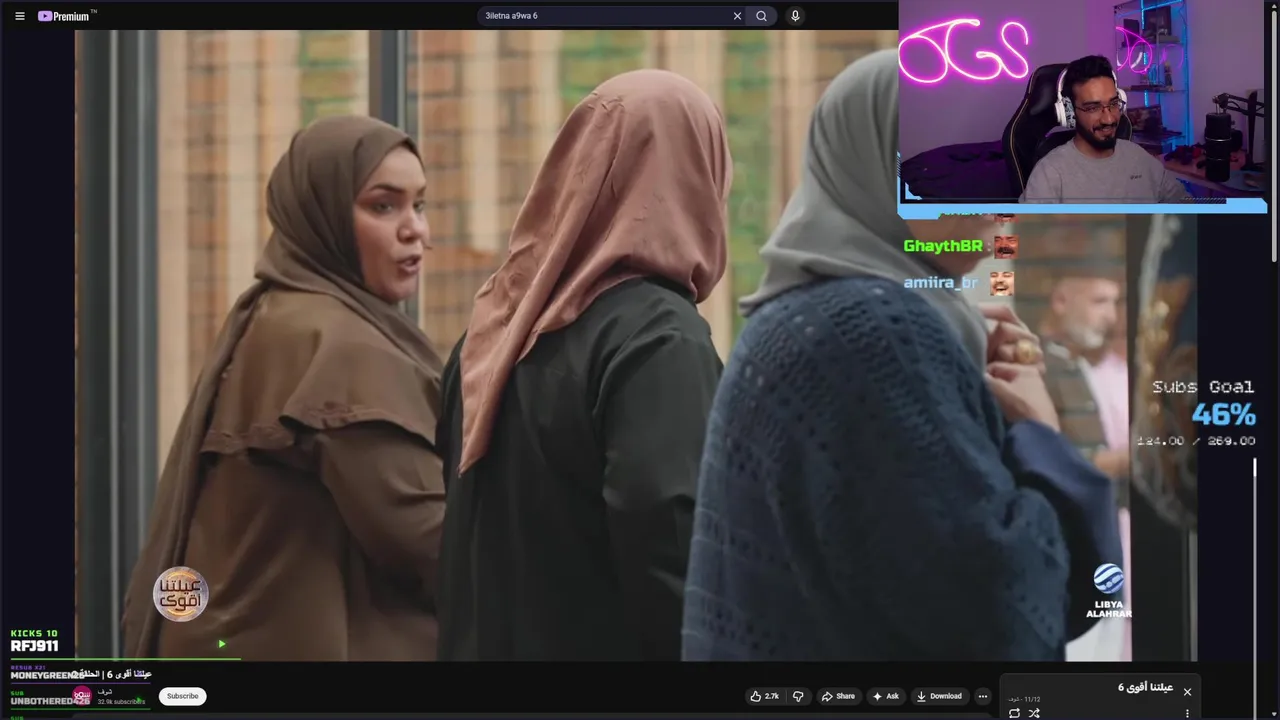Viewport: 1280px width, 720px height.
Task: Click the show logo watermark
Action: [x=180, y=594]
